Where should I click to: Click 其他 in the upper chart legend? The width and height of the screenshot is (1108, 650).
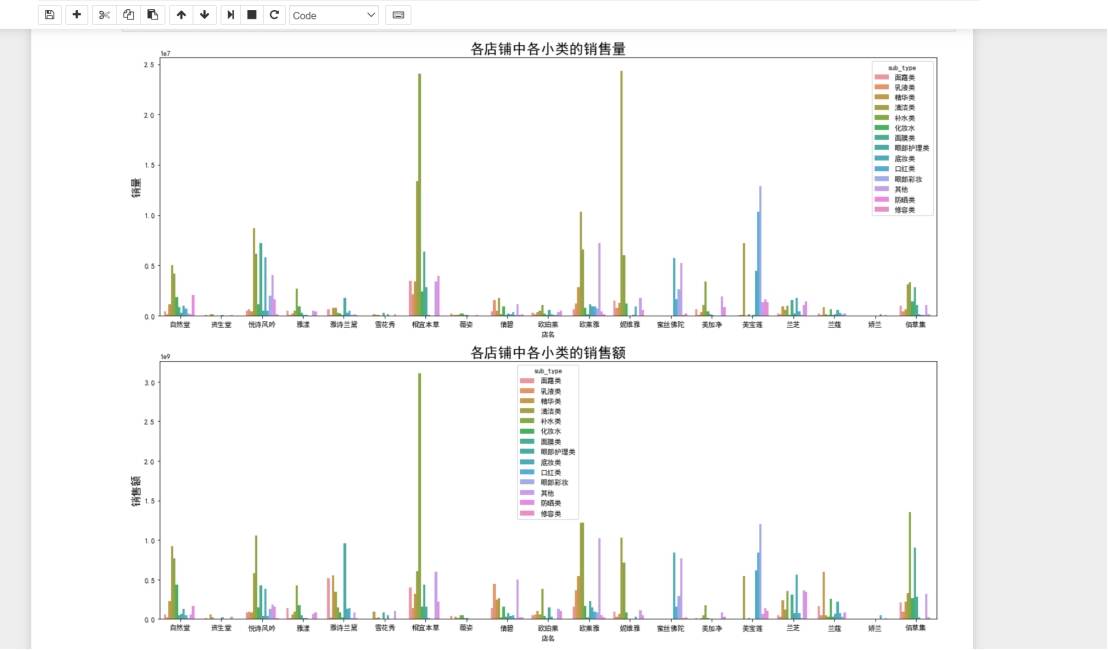(901, 189)
